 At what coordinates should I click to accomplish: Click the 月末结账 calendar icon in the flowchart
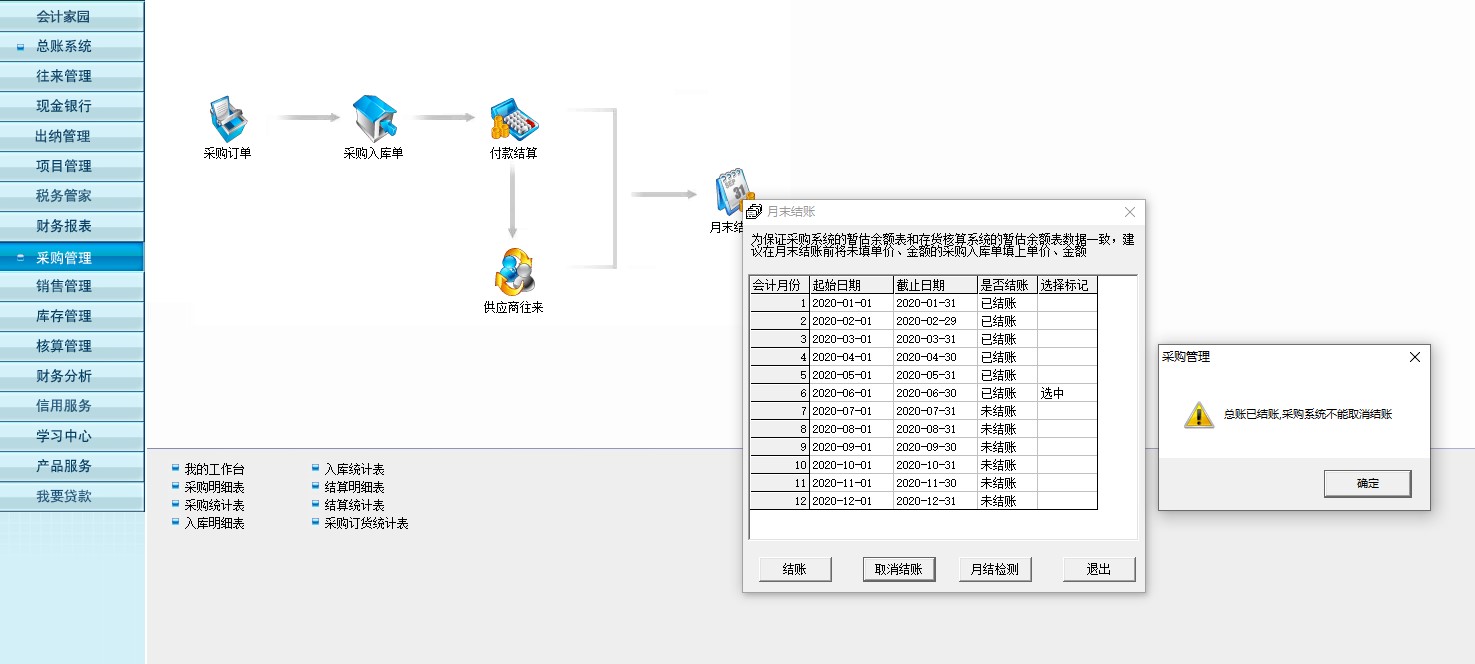(733, 190)
